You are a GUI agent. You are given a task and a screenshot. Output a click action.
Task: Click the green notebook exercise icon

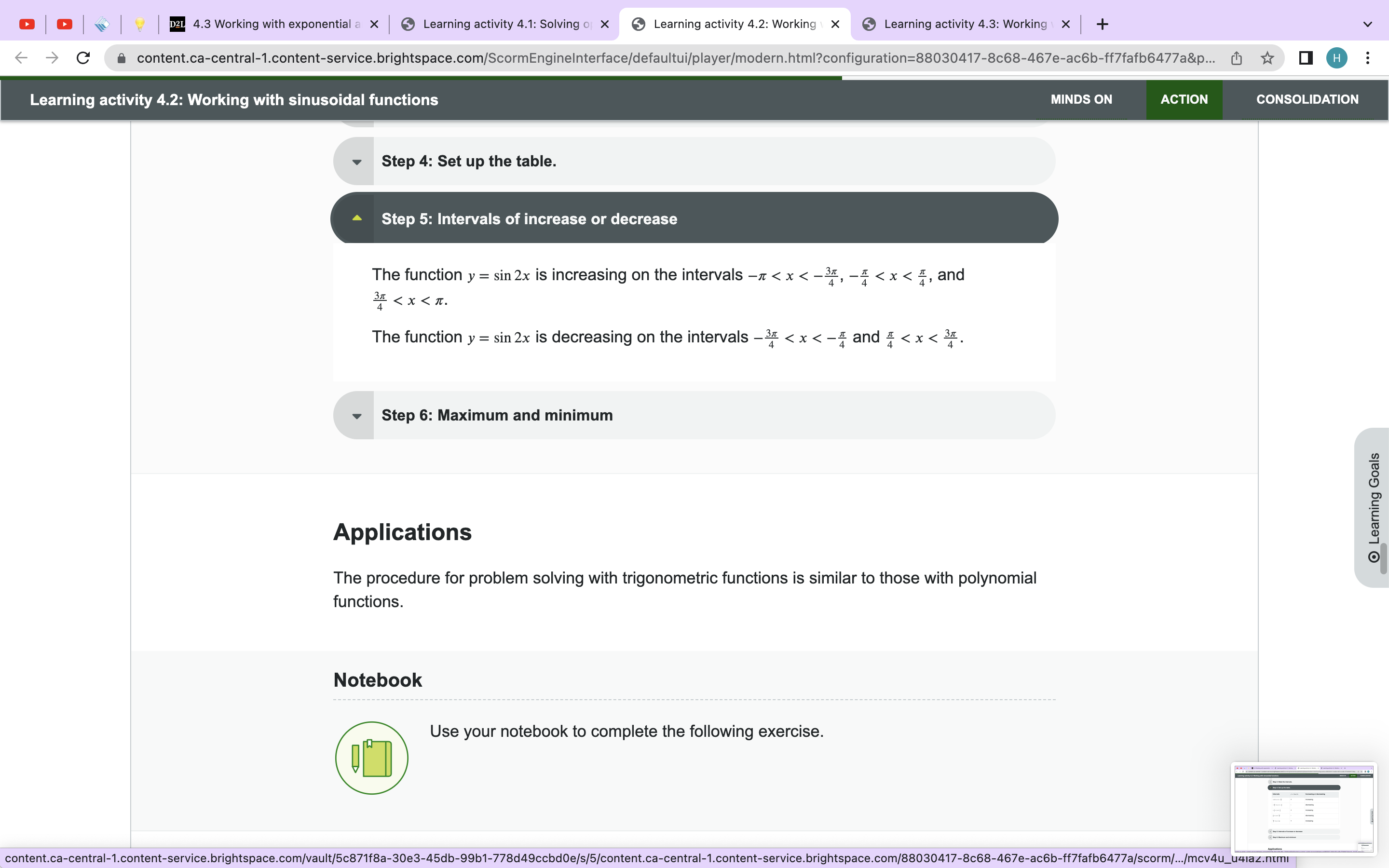pyautogui.click(x=371, y=758)
